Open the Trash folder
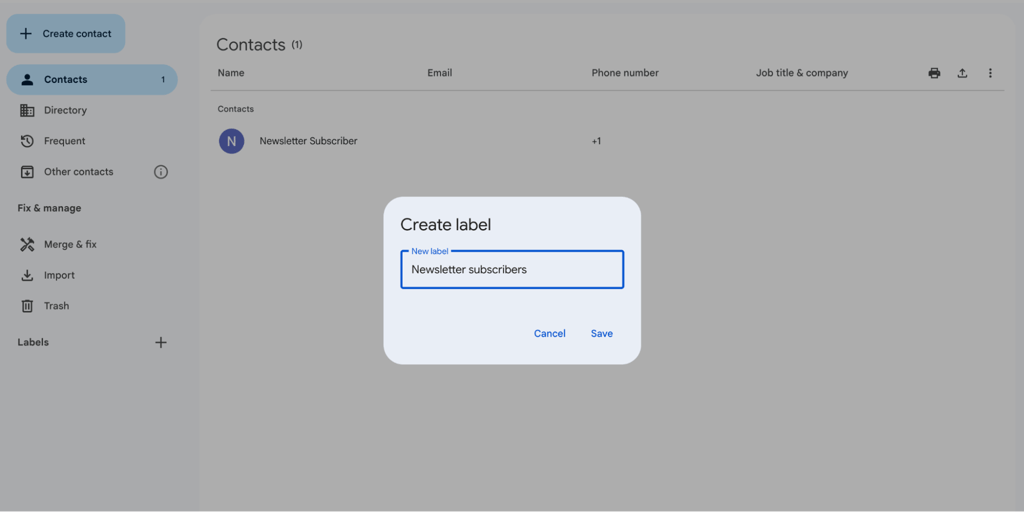 point(56,306)
